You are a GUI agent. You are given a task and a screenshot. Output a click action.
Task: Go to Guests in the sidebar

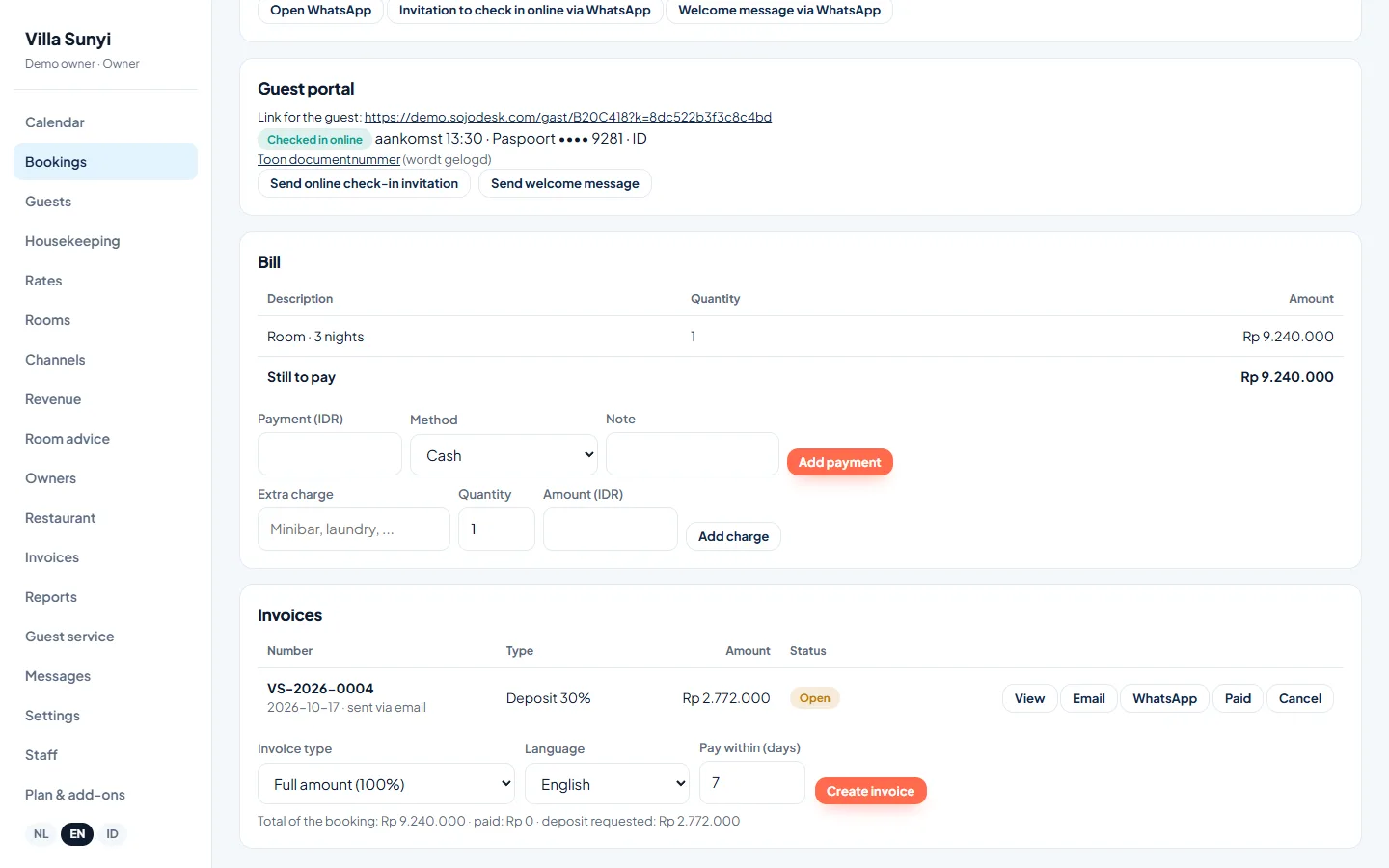tap(105, 202)
